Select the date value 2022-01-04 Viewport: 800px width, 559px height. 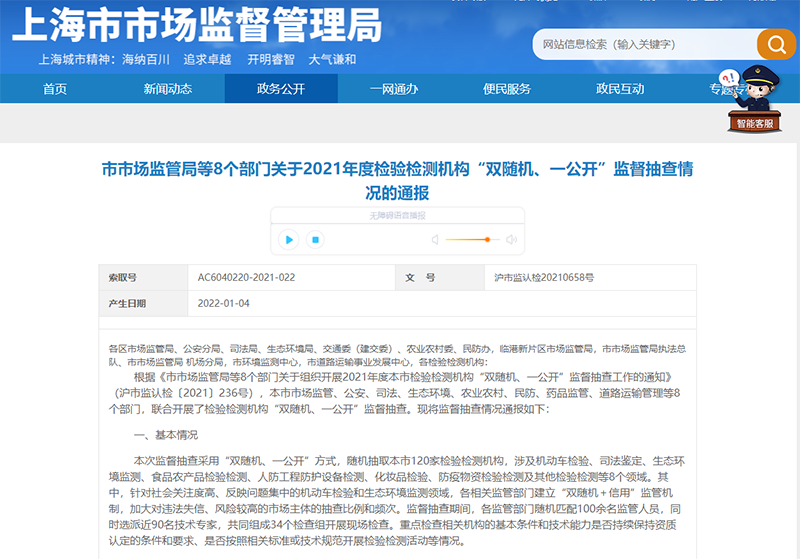tap(223, 303)
